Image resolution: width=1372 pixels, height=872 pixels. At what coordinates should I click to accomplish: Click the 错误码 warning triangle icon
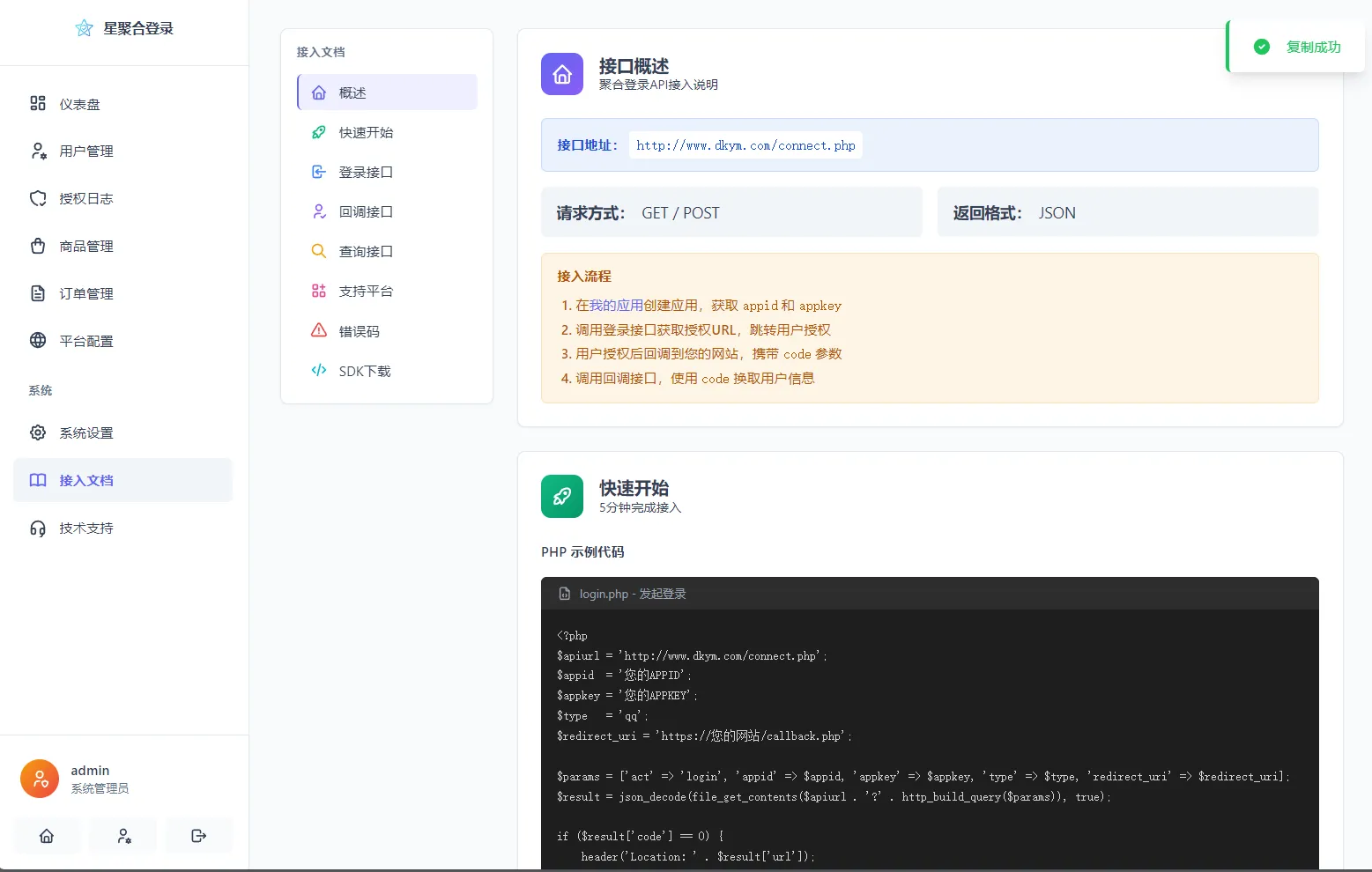click(318, 330)
